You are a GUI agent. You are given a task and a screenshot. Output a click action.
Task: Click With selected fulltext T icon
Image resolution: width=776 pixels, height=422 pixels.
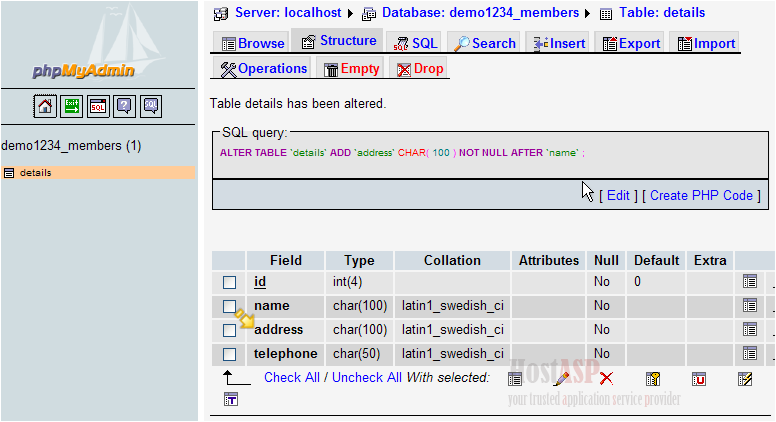(x=231, y=399)
